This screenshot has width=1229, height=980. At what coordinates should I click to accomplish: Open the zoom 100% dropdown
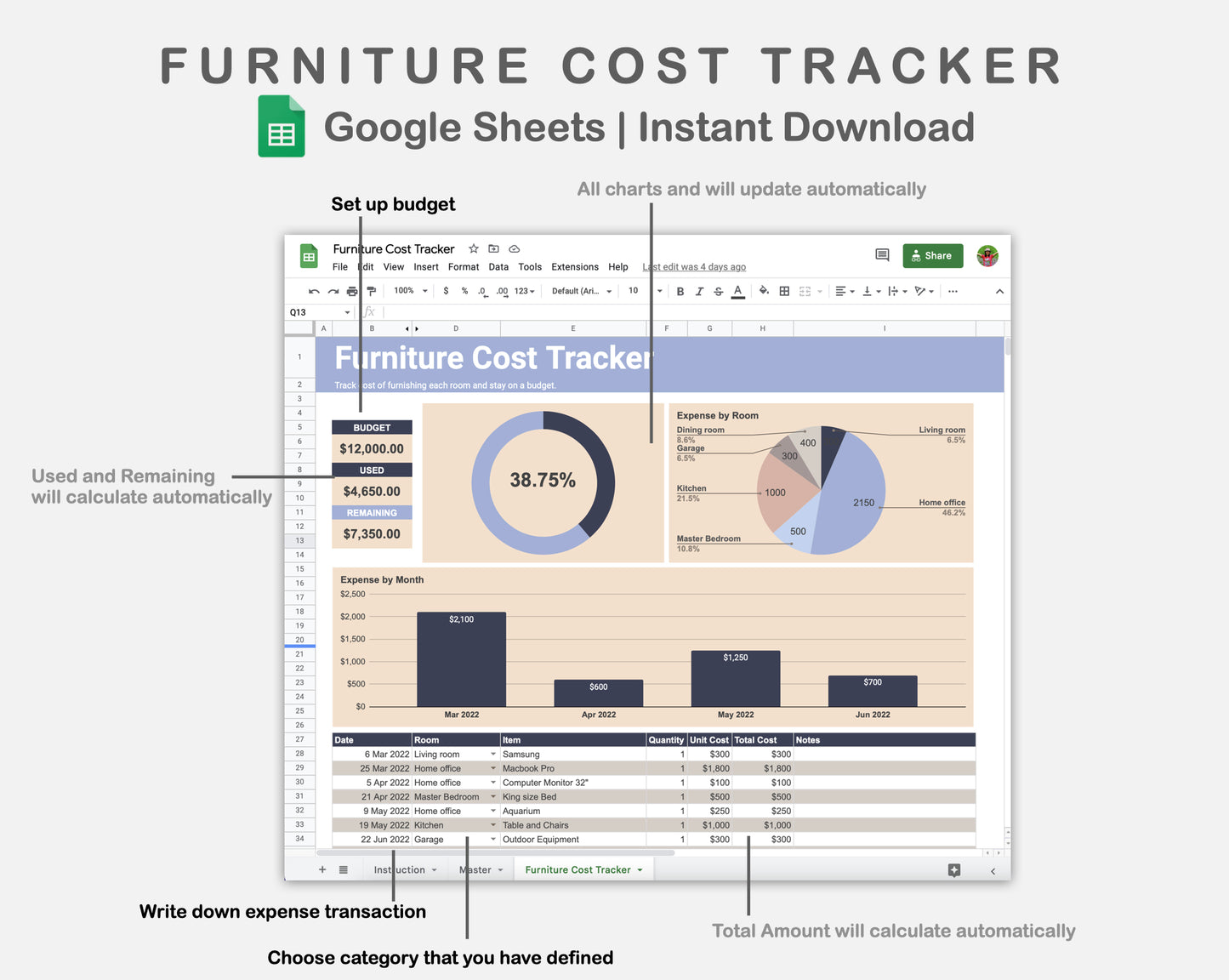[x=411, y=291]
